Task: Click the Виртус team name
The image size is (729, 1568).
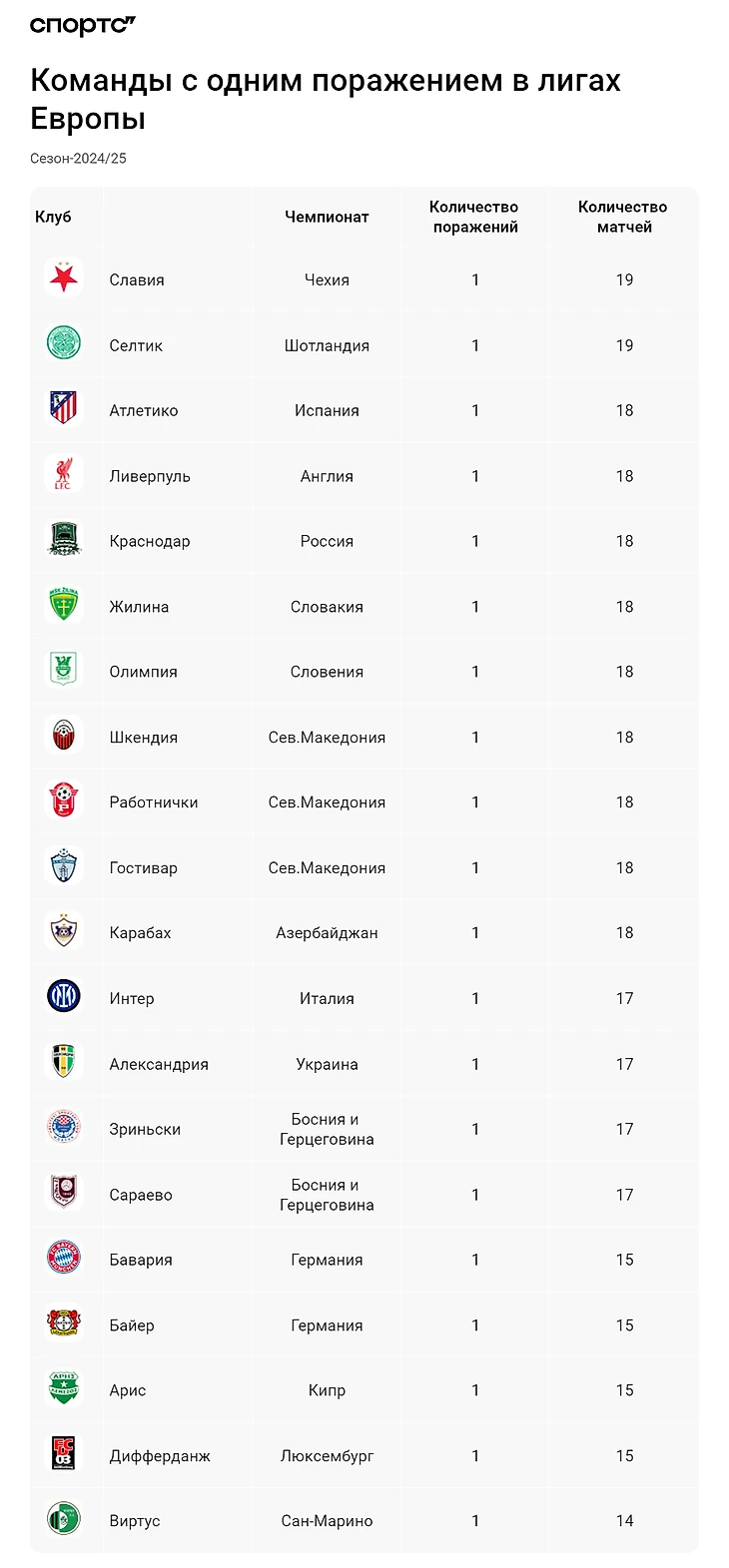Action: [135, 1521]
